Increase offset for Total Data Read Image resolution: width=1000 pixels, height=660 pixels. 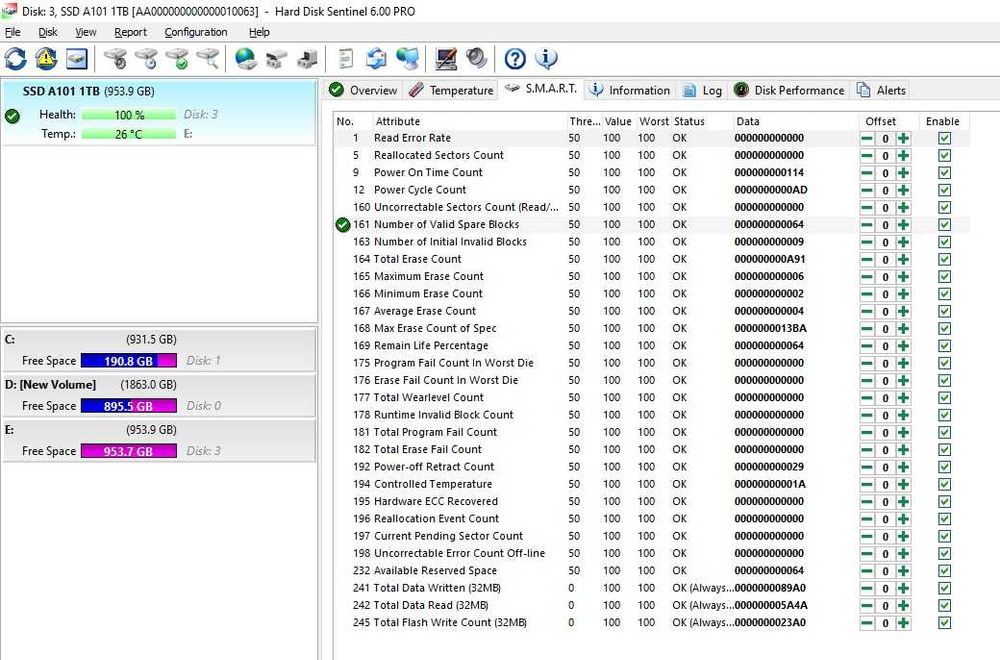(x=903, y=605)
